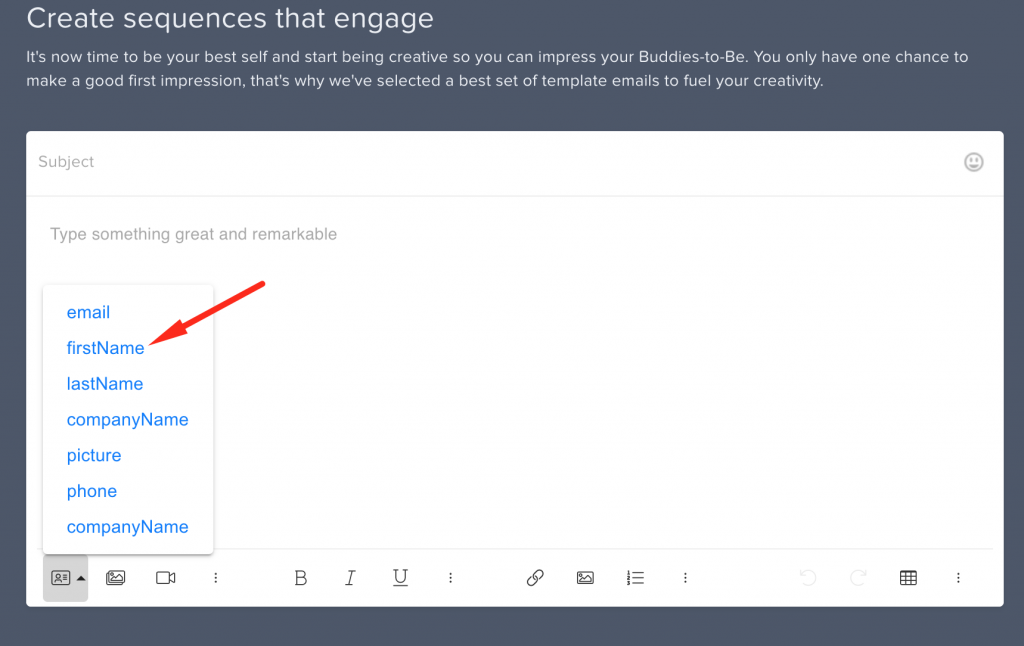Select email from the variable list

(88, 312)
